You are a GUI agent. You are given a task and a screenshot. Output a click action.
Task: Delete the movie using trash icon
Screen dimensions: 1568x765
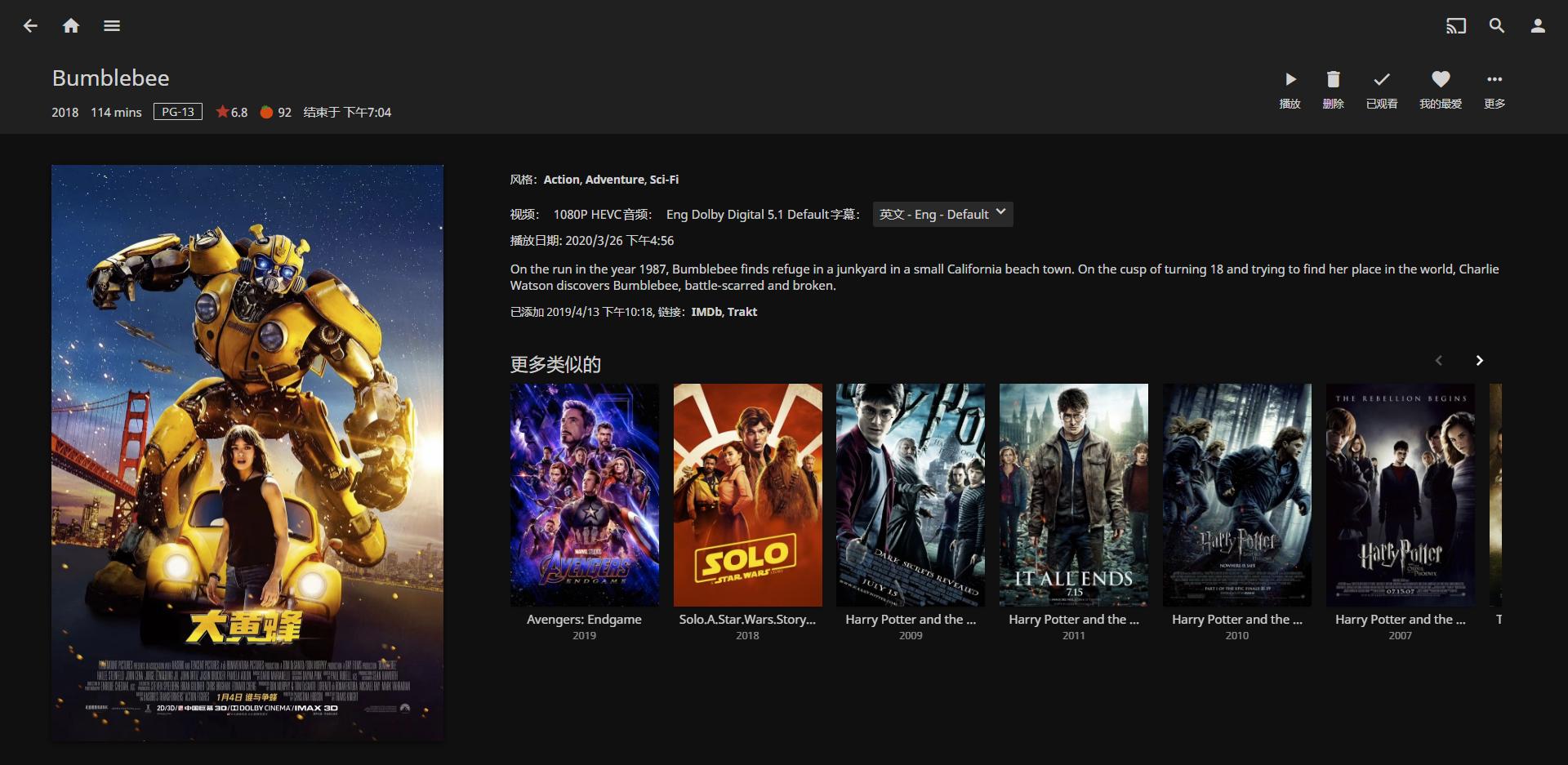[x=1333, y=89]
